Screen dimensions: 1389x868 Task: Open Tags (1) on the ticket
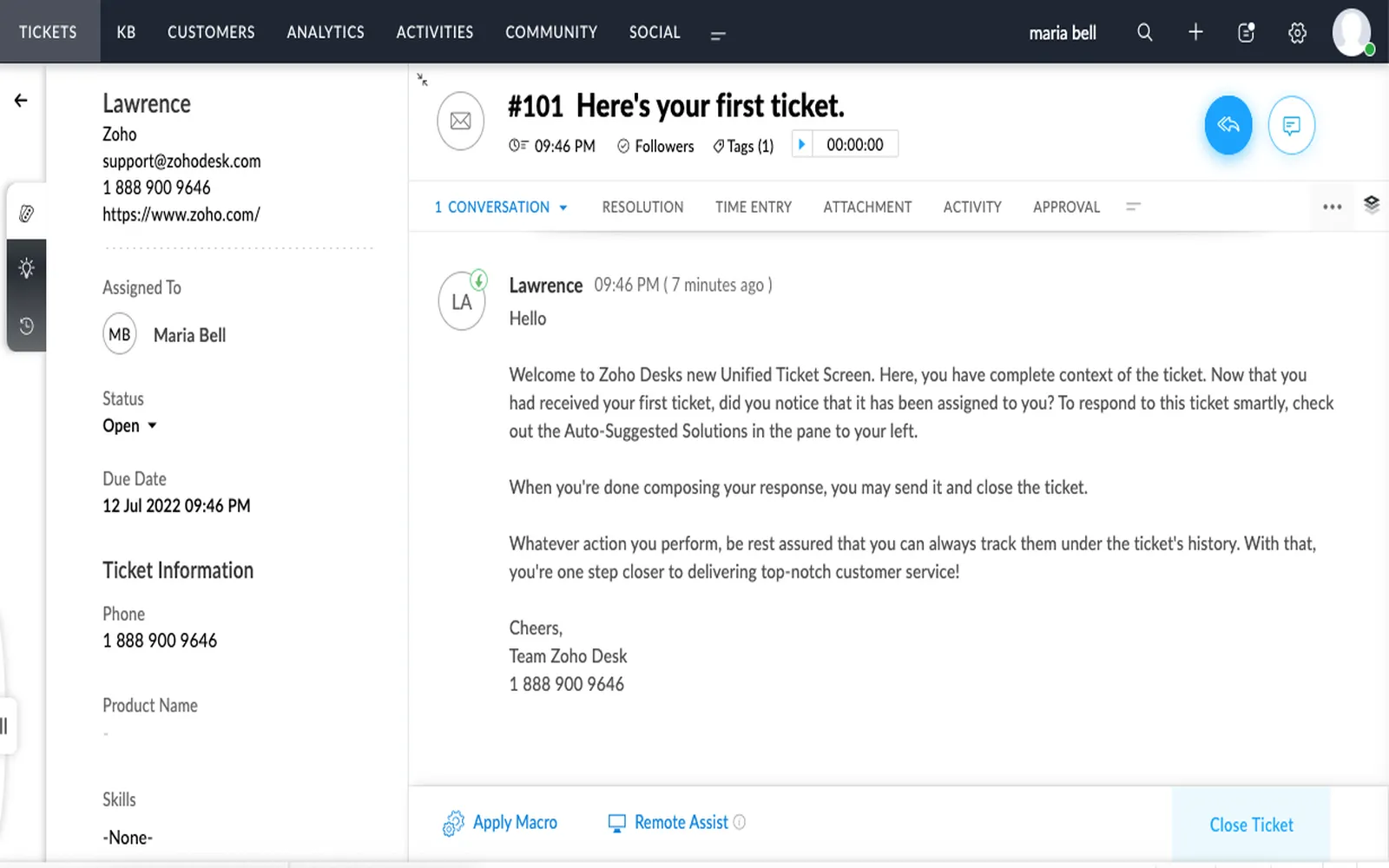click(x=743, y=146)
